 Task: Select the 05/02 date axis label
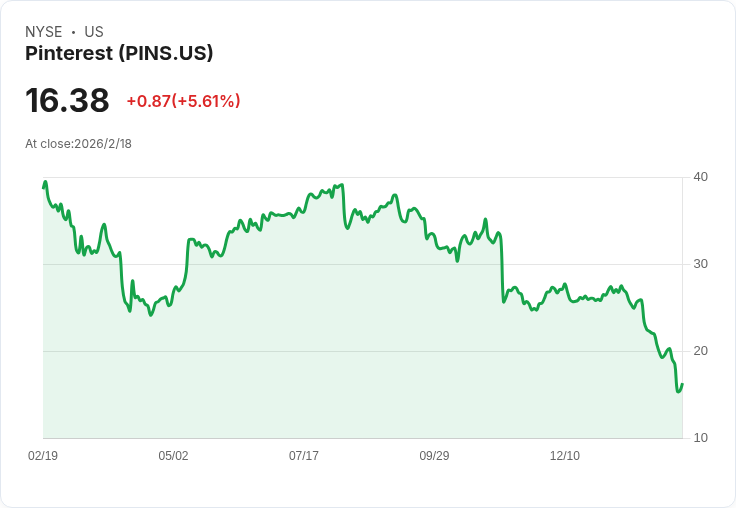(x=173, y=456)
